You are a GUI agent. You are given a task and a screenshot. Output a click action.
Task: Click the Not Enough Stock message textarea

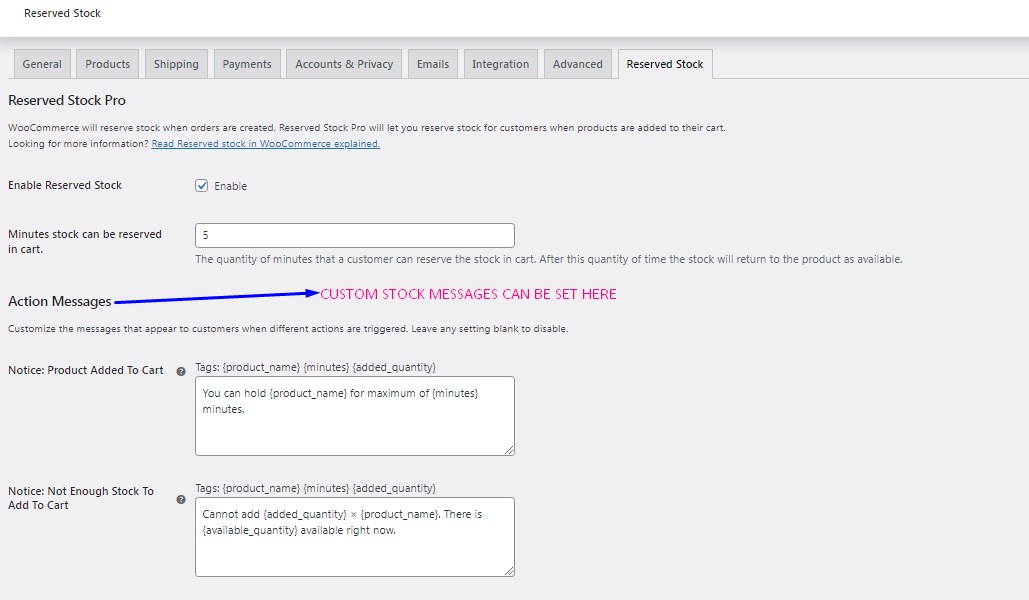354,535
